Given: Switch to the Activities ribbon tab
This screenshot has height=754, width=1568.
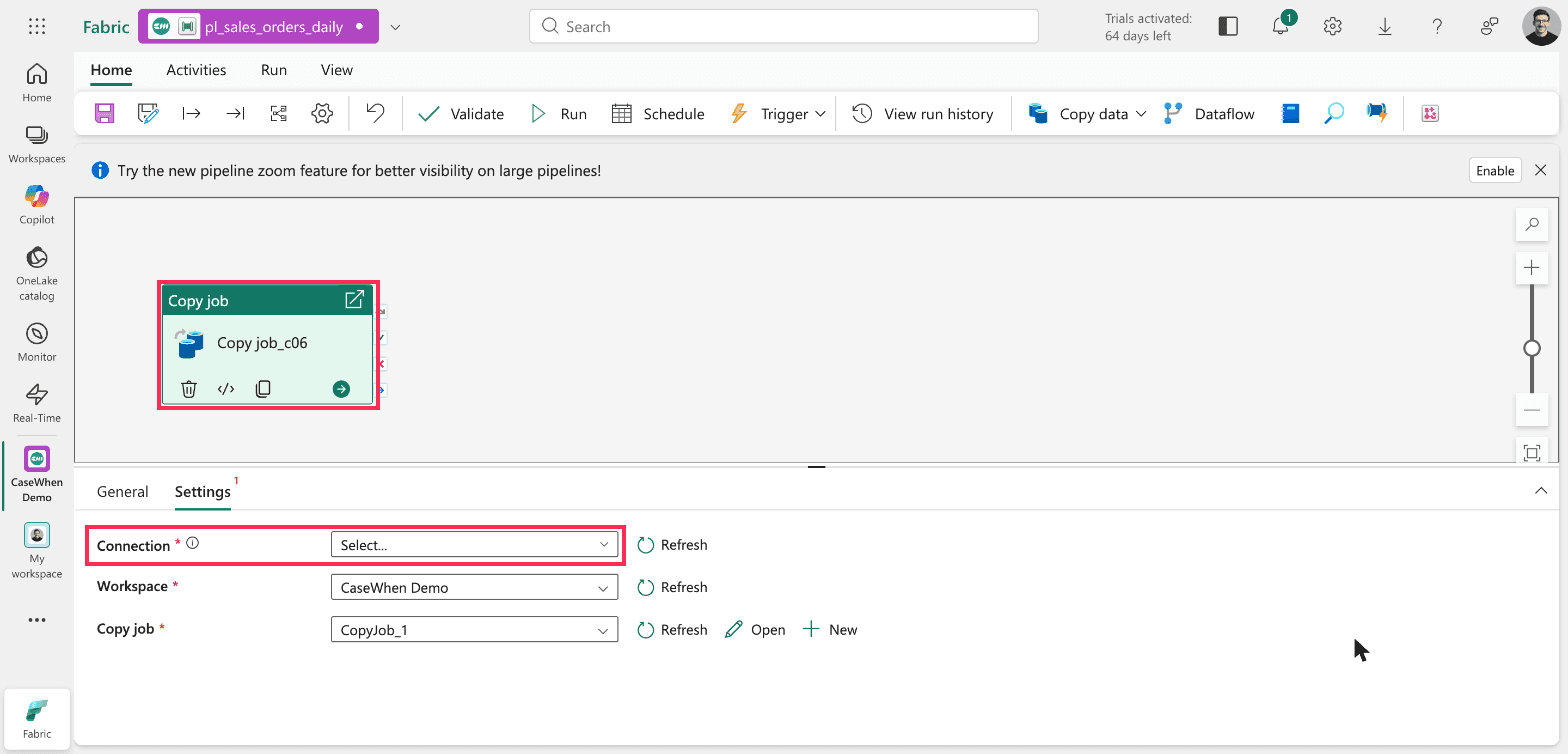Looking at the screenshot, I should pos(196,70).
